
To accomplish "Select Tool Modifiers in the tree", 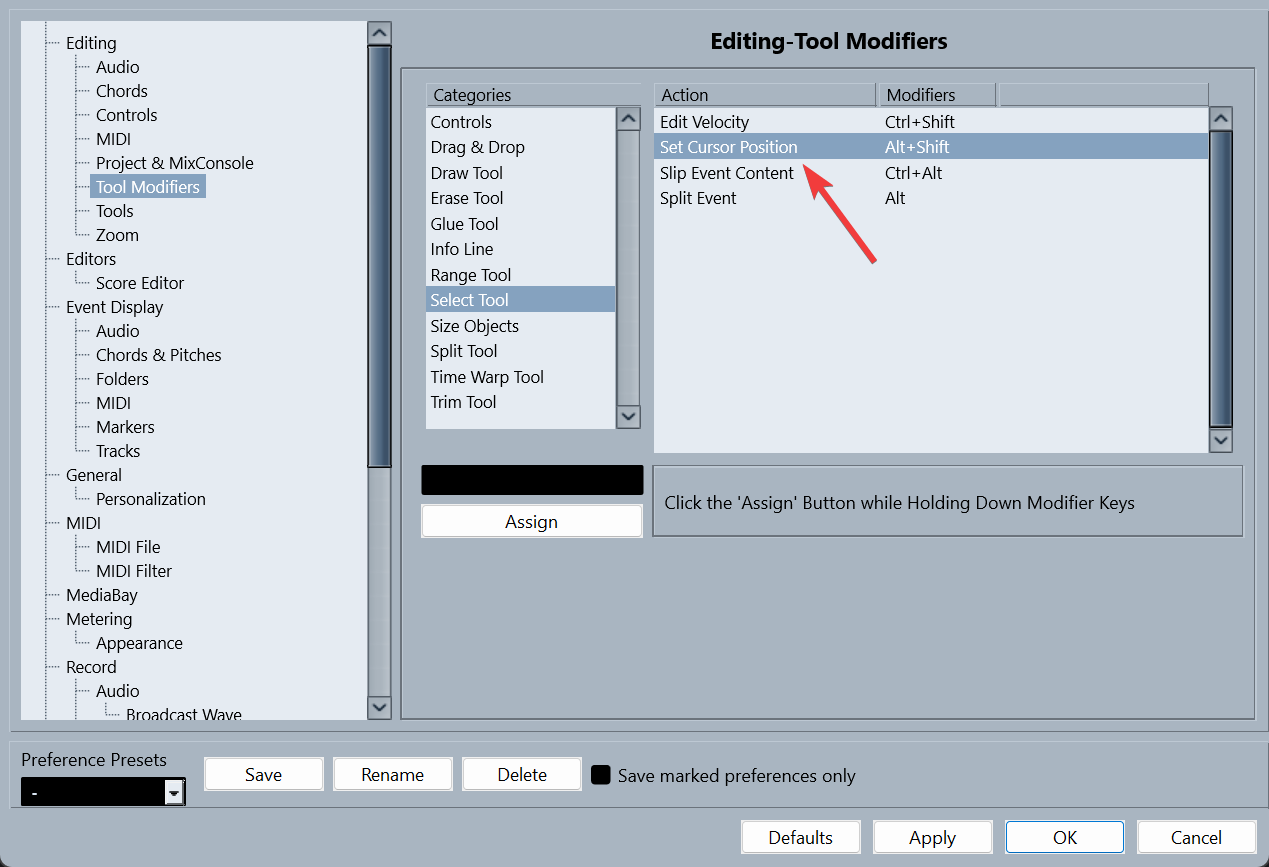I will coord(148,187).
